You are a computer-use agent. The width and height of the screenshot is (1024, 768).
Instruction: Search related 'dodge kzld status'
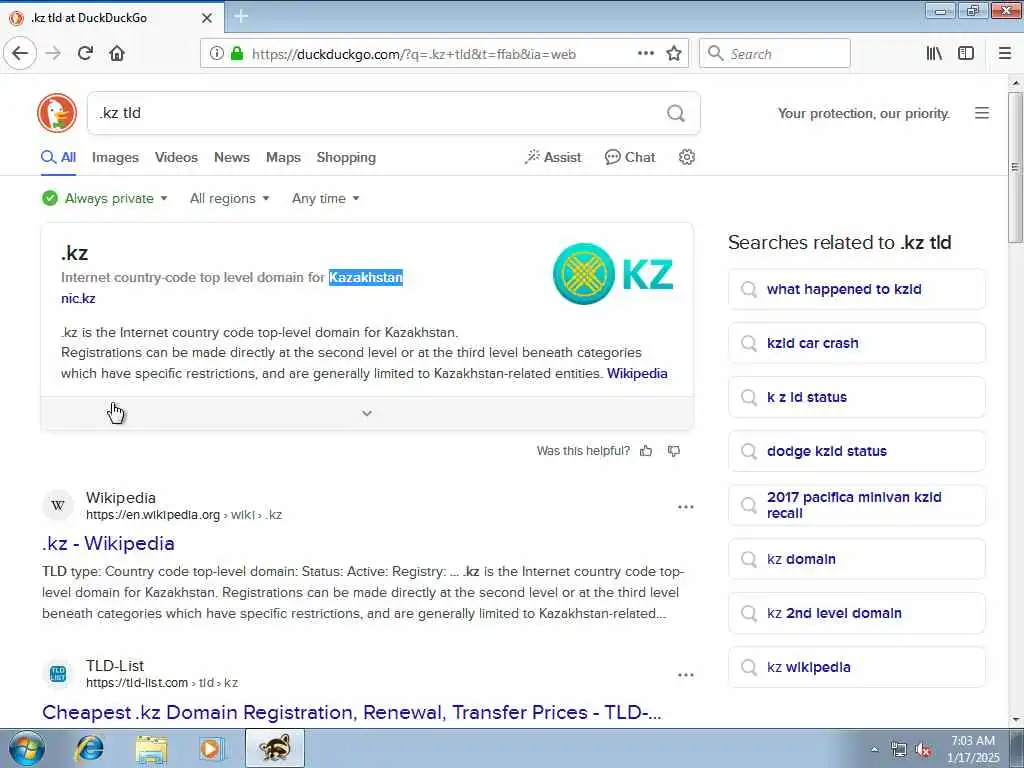[857, 451]
